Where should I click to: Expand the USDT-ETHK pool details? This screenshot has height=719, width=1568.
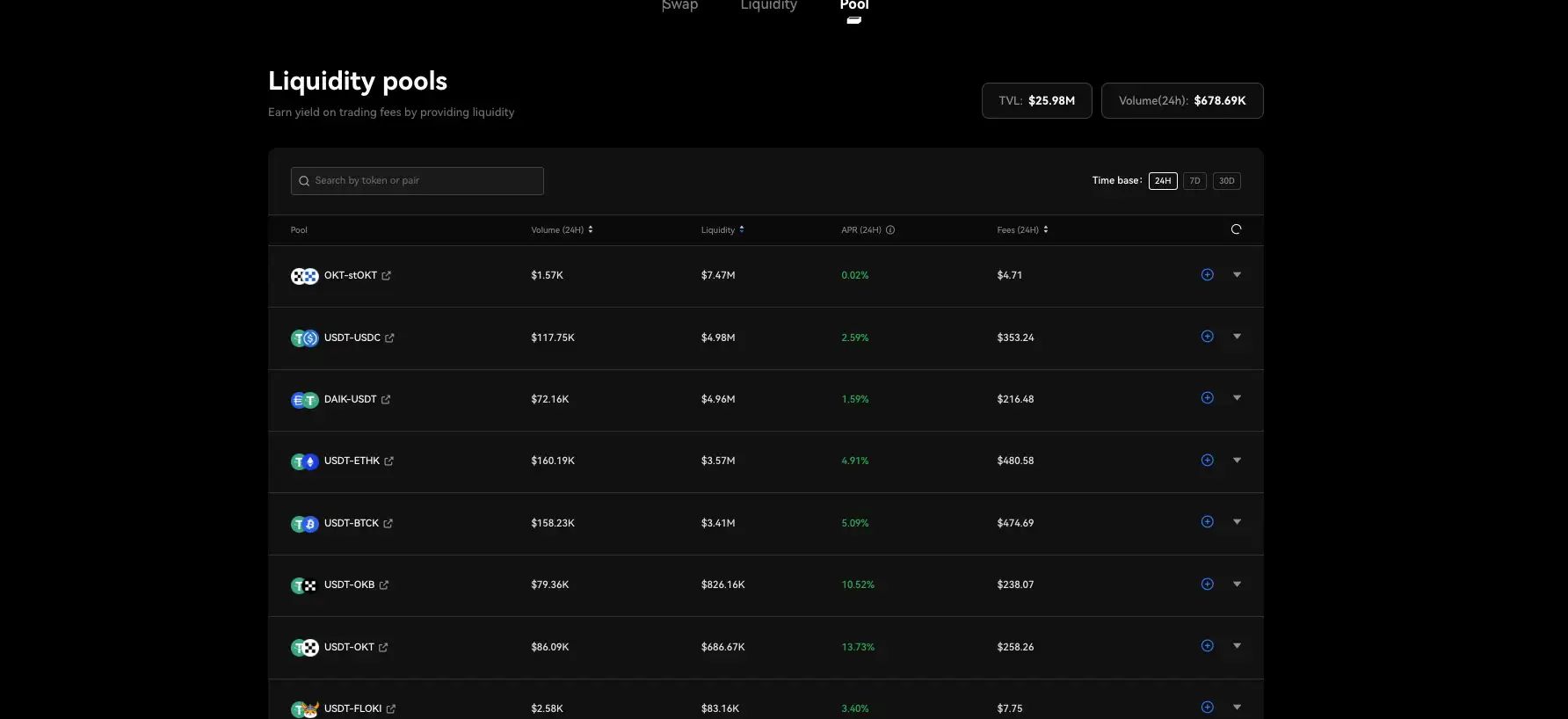pos(1237,461)
